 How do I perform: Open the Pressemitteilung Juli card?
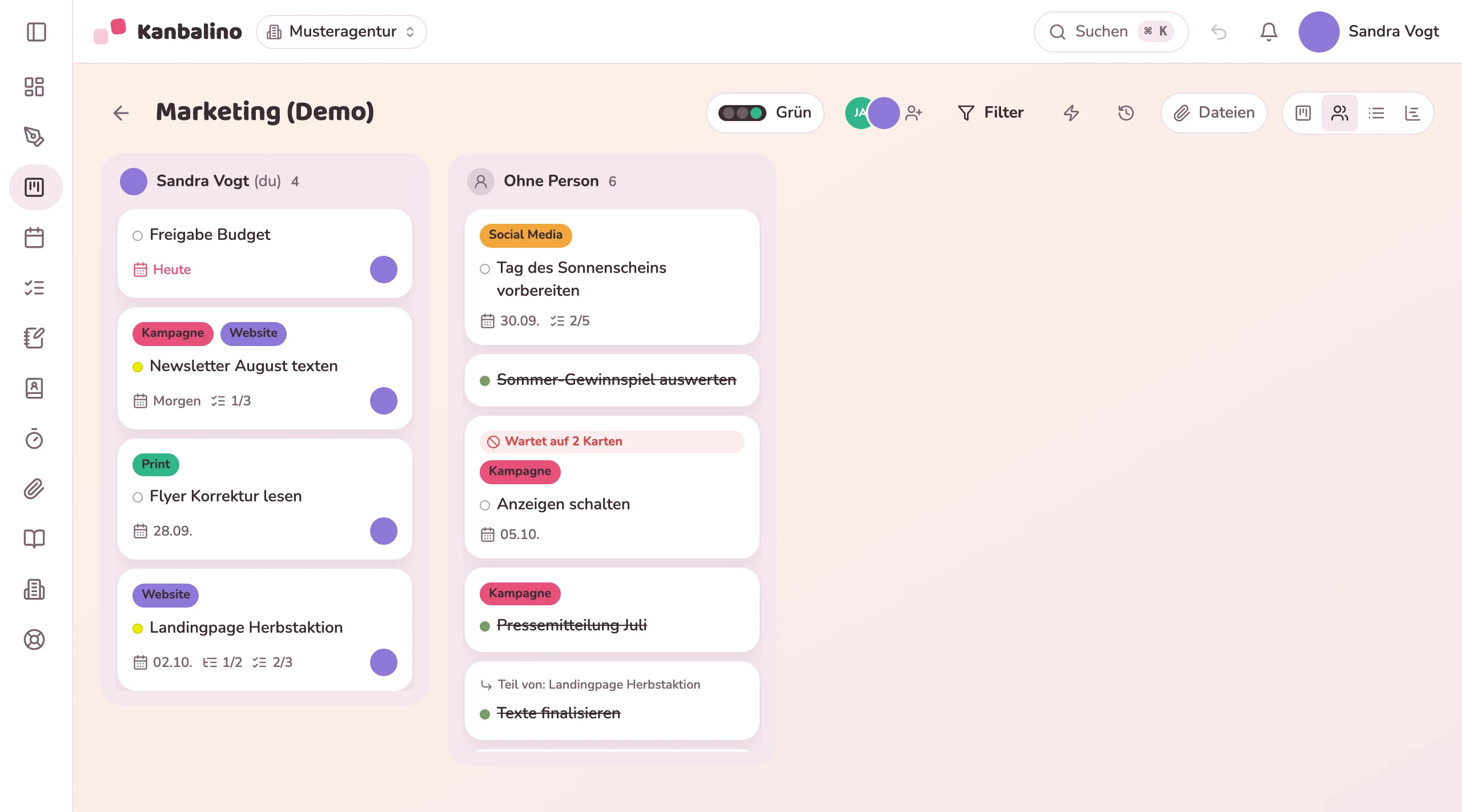coord(612,610)
